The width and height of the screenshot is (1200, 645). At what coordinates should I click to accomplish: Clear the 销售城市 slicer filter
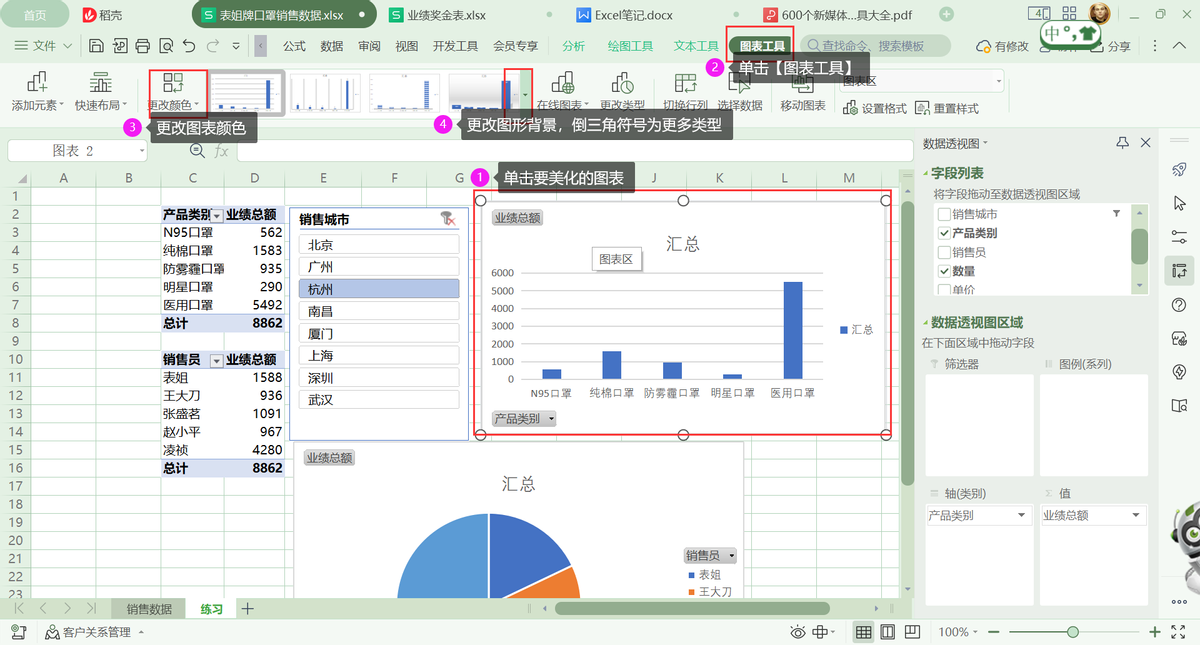[x=448, y=219]
